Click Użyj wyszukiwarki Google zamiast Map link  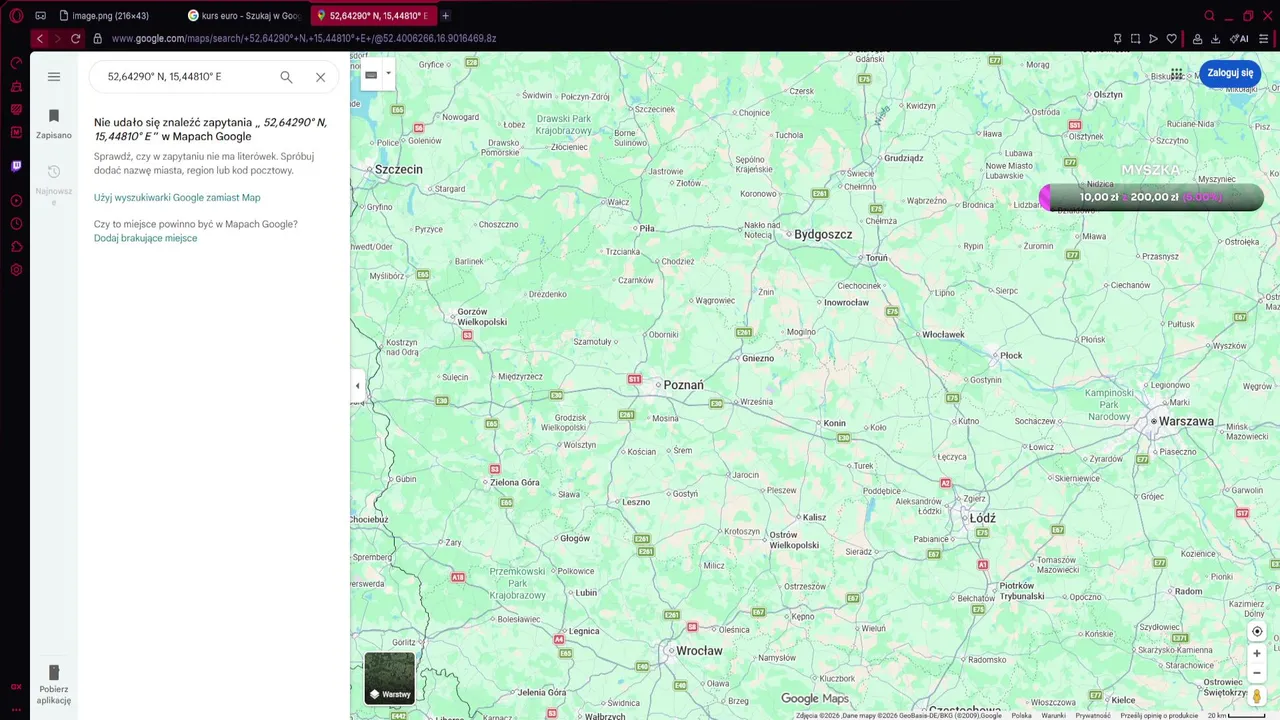click(177, 198)
